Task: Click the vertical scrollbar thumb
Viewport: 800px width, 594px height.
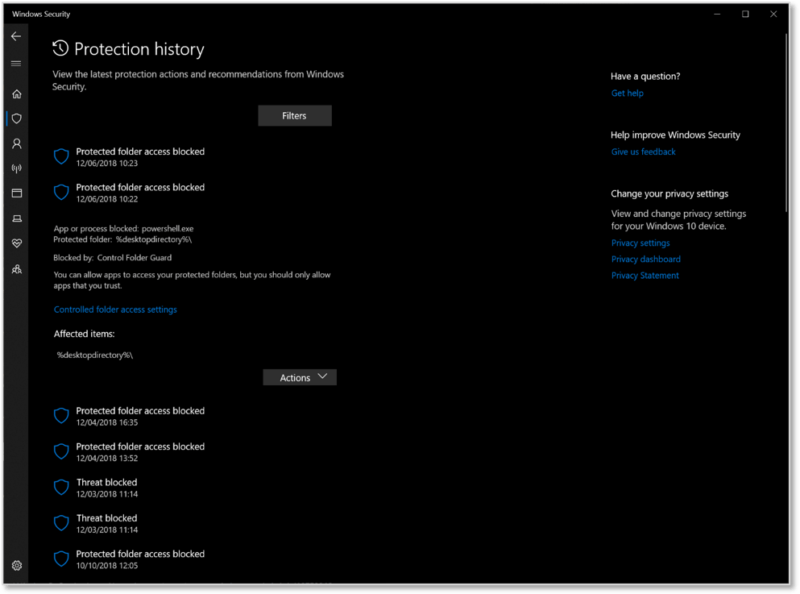Action: click(x=786, y=122)
